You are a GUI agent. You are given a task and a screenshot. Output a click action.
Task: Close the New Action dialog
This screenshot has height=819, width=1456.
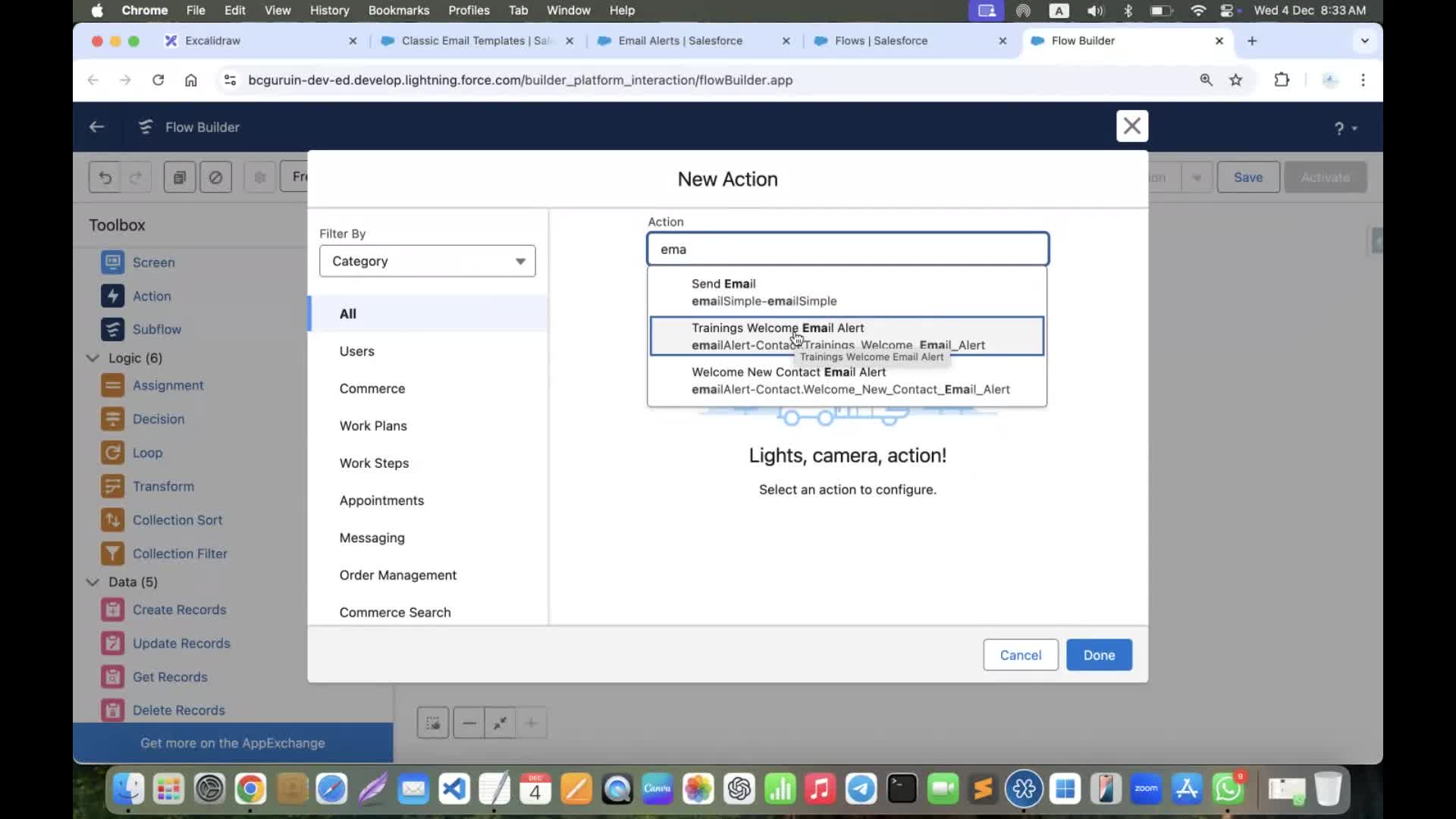click(1132, 126)
